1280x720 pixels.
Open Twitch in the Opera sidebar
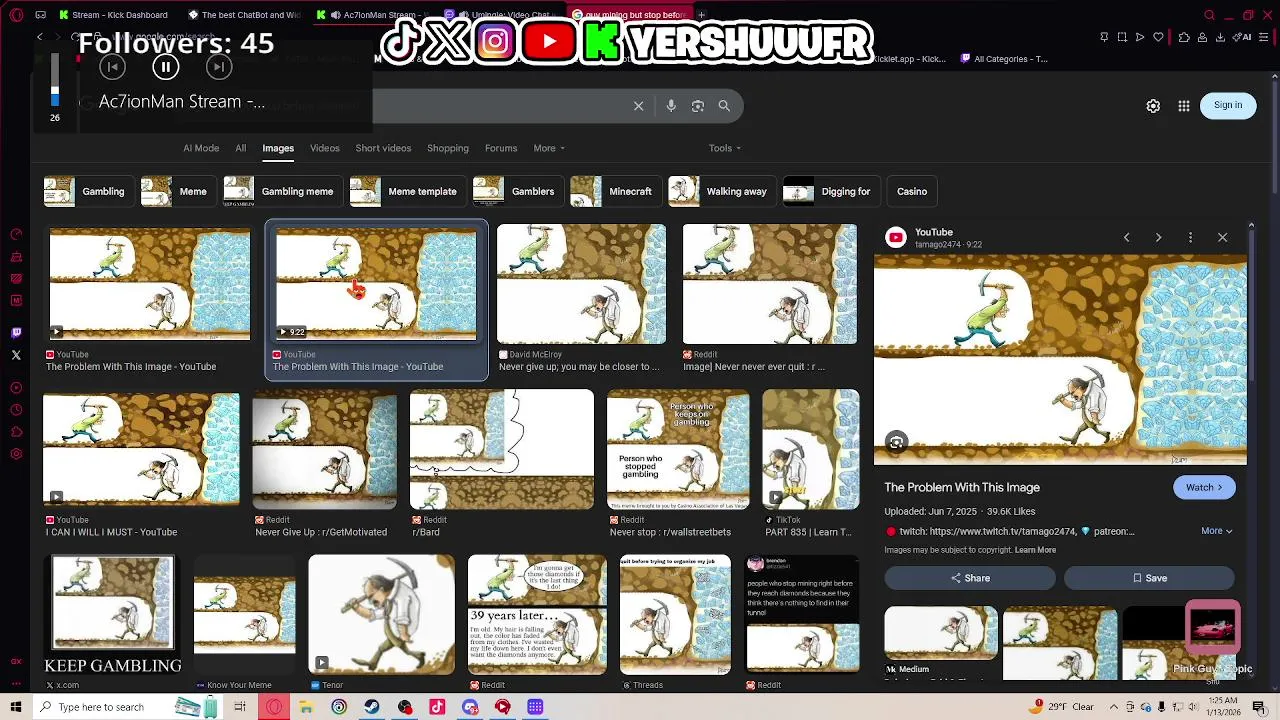16,333
